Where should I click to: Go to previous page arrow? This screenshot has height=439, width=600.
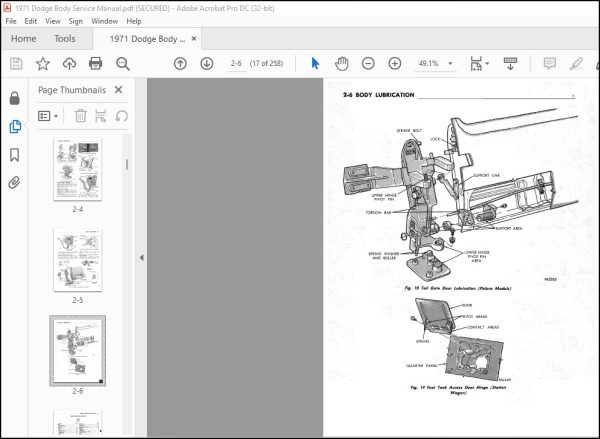point(180,64)
